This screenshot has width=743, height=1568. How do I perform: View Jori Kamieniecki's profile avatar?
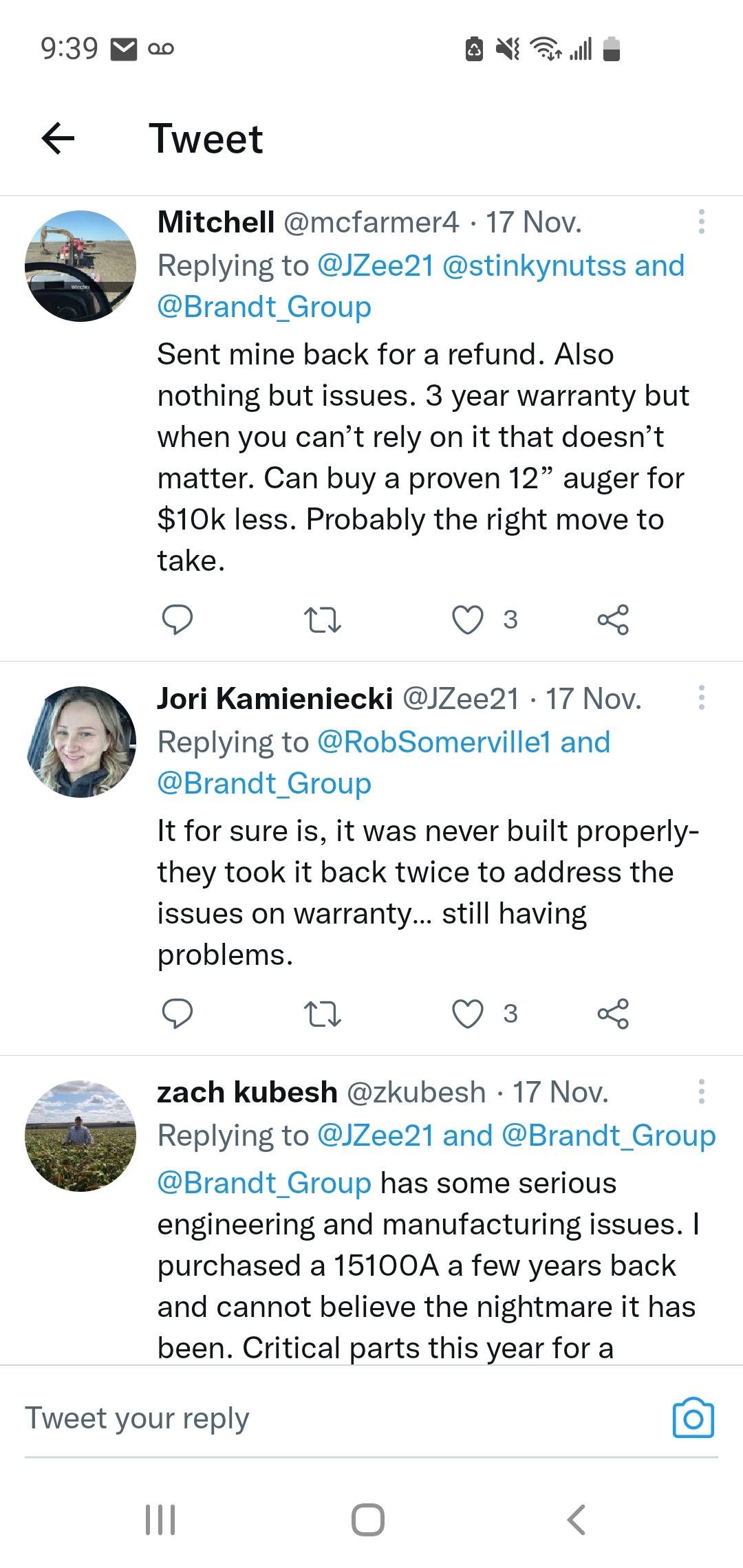80,742
